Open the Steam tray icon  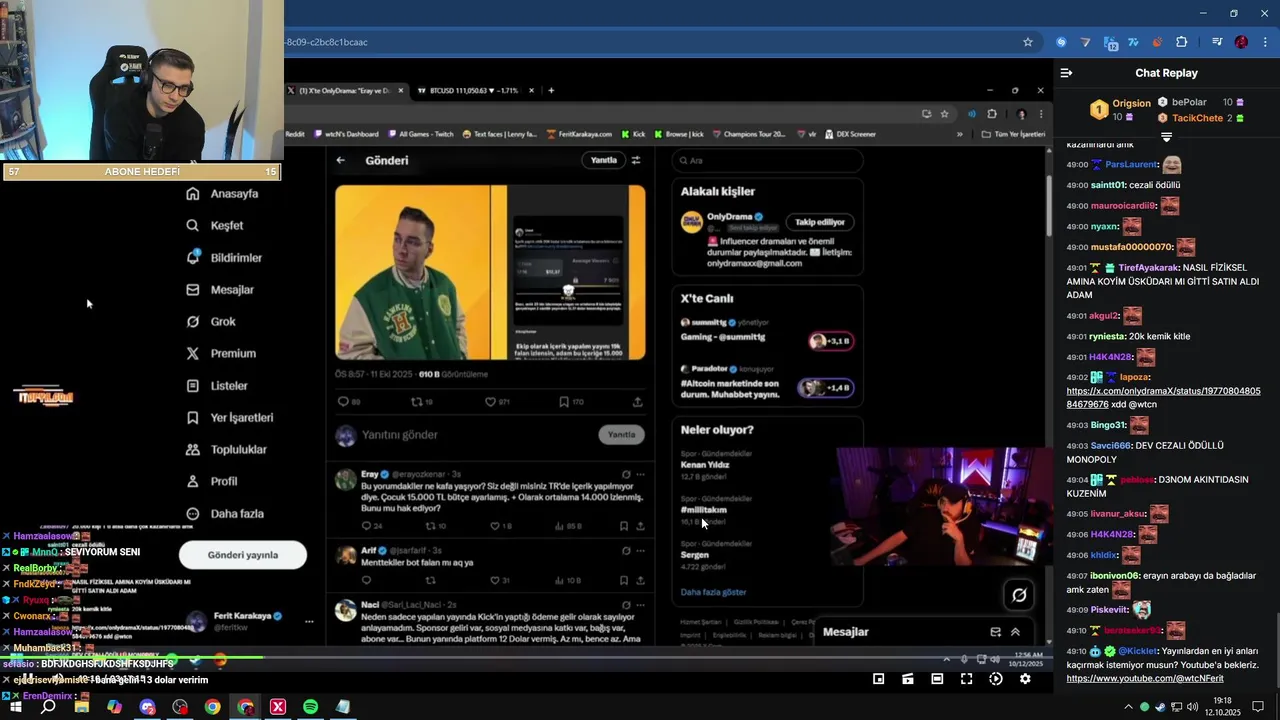pos(1161,707)
